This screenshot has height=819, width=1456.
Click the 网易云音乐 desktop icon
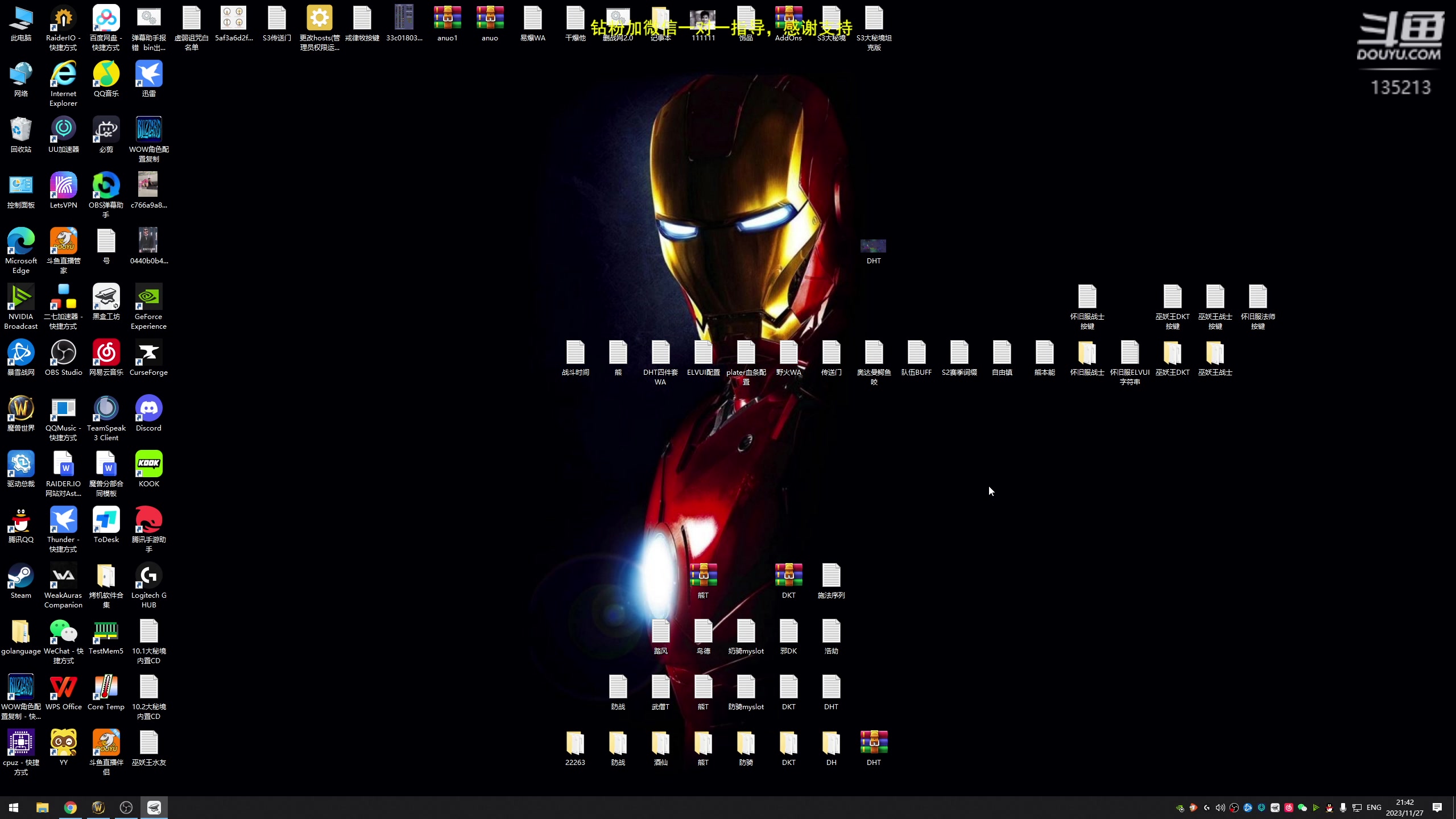[x=106, y=358]
